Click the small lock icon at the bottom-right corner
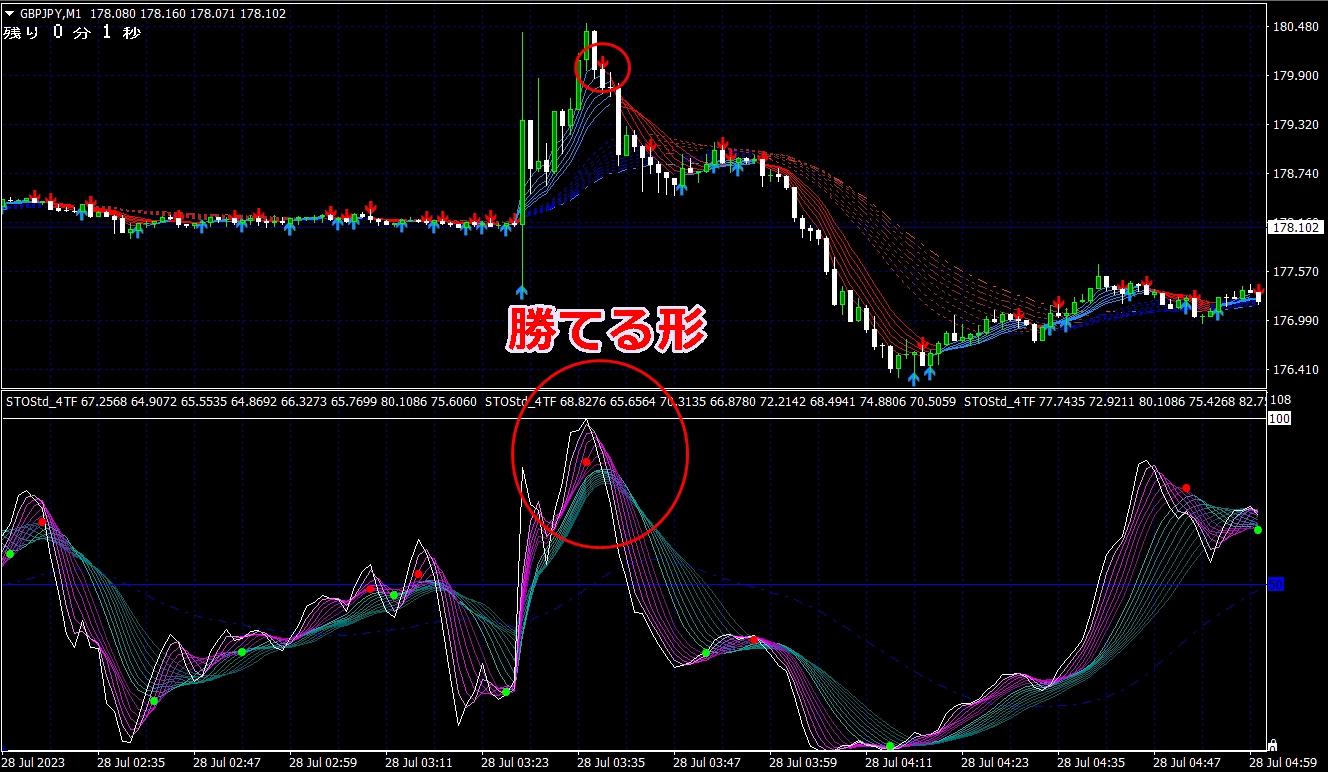Screen dimensions: 1328x772 click(1271, 744)
